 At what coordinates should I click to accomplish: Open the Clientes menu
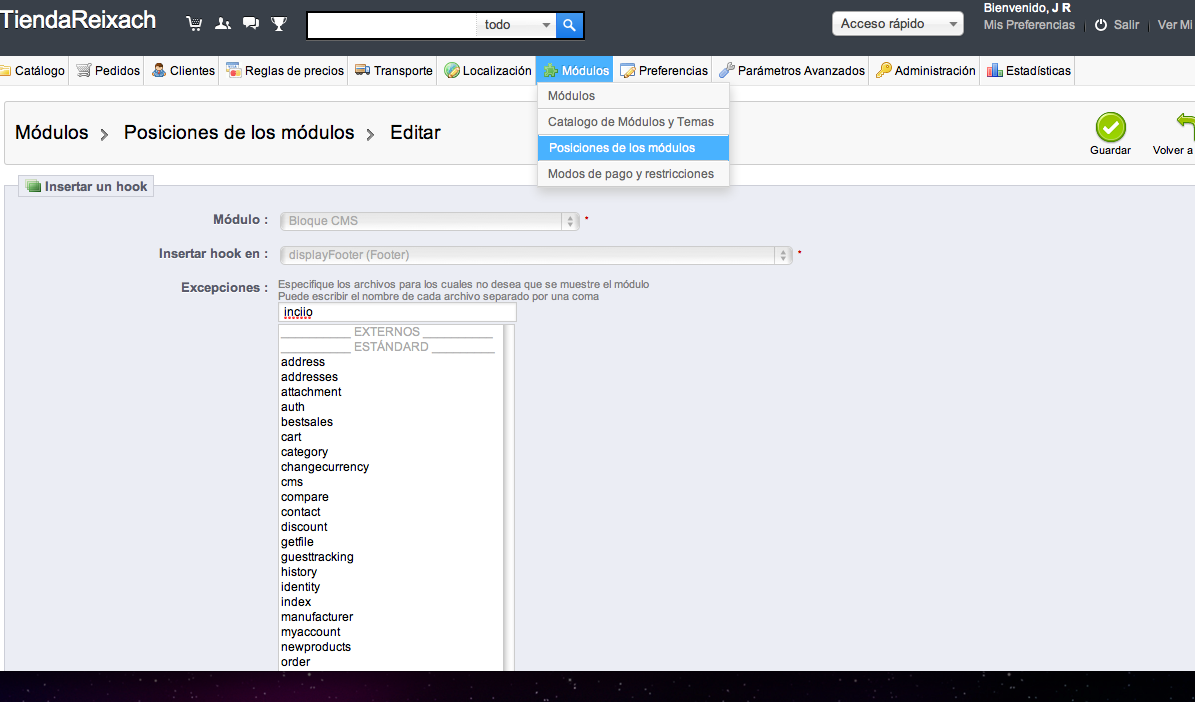point(183,71)
